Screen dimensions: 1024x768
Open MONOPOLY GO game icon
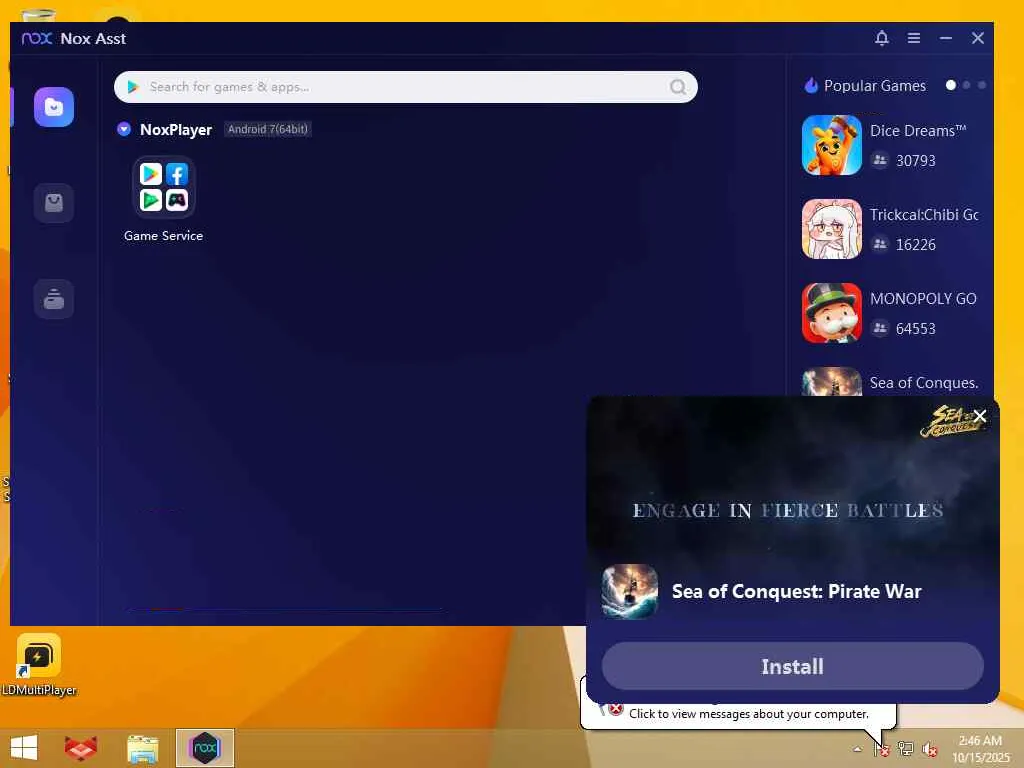click(831, 313)
